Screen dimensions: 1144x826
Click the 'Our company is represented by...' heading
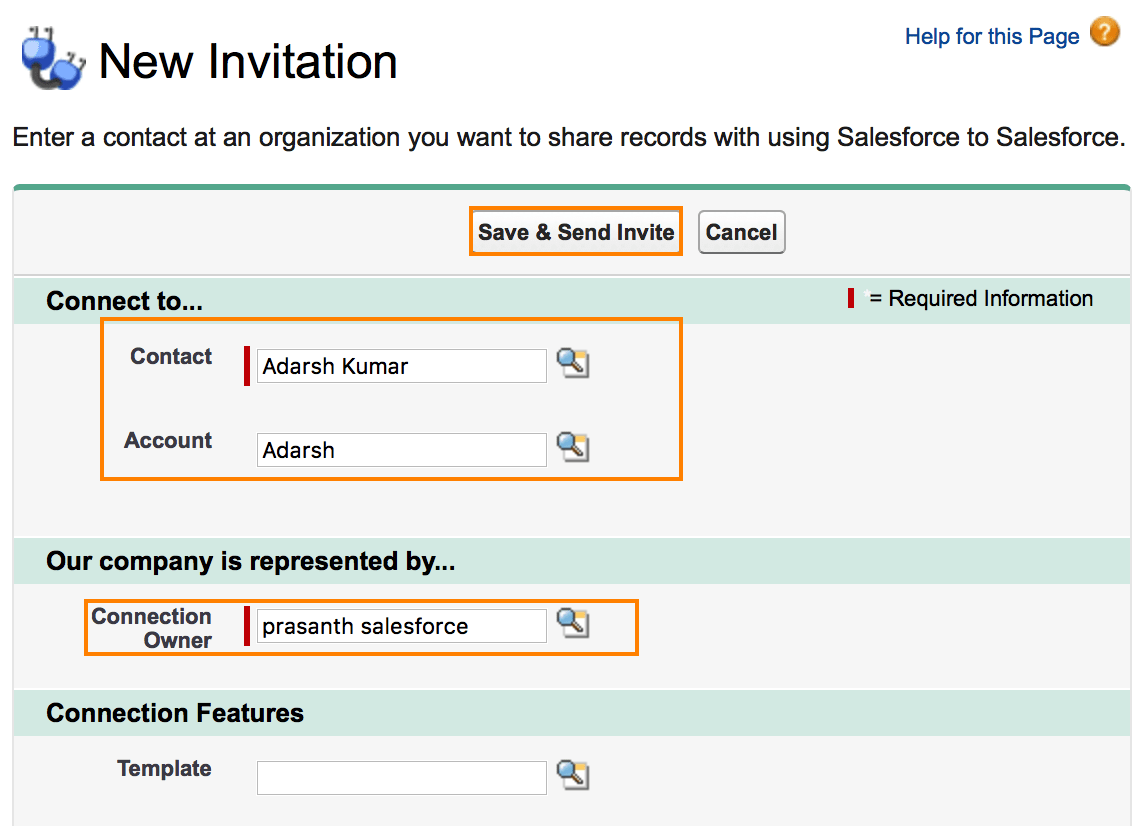[x=250, y=561]
